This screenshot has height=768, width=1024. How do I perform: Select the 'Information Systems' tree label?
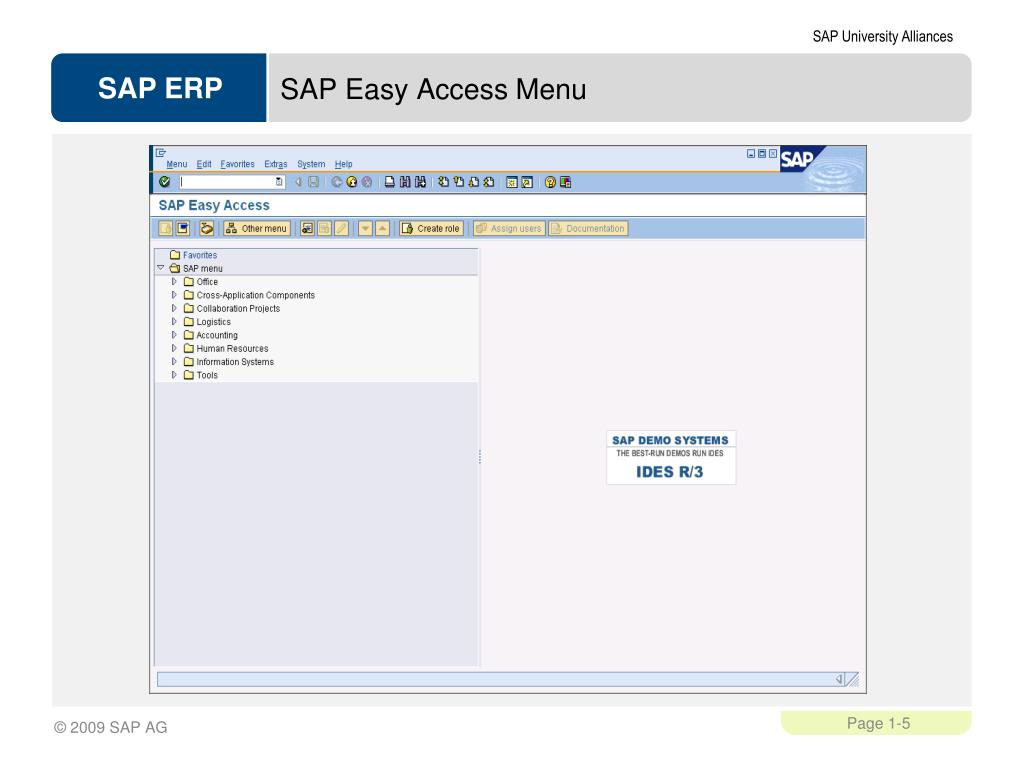(235, 362)
